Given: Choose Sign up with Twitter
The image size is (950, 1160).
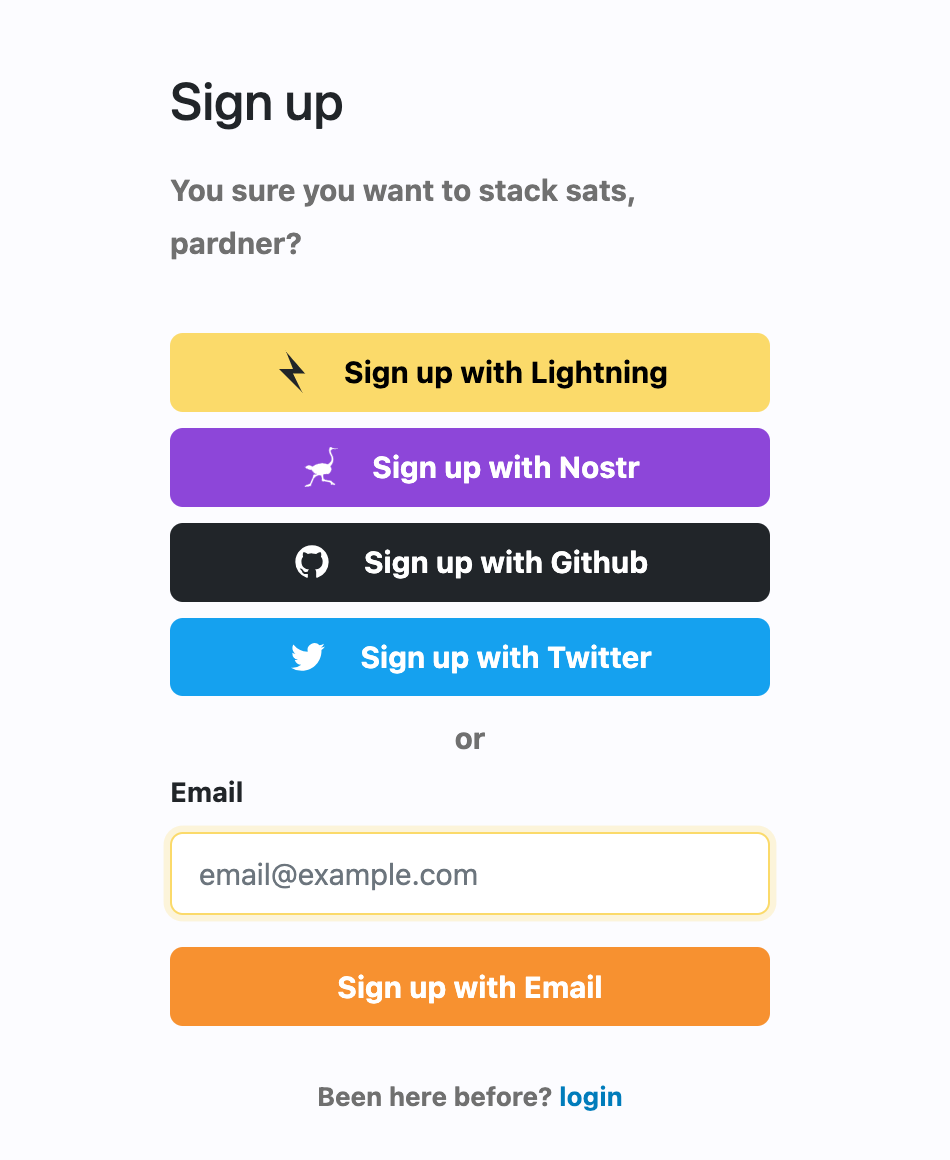Looking at the screenshot, I should (470, 657).
